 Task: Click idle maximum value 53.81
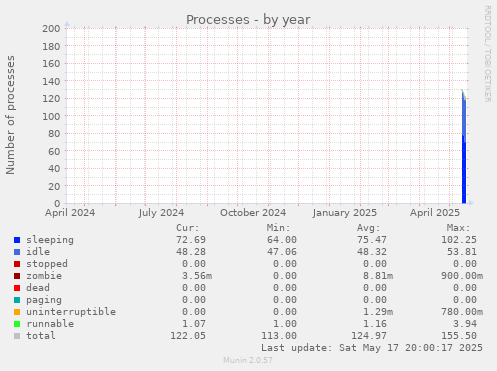point(462,252)
